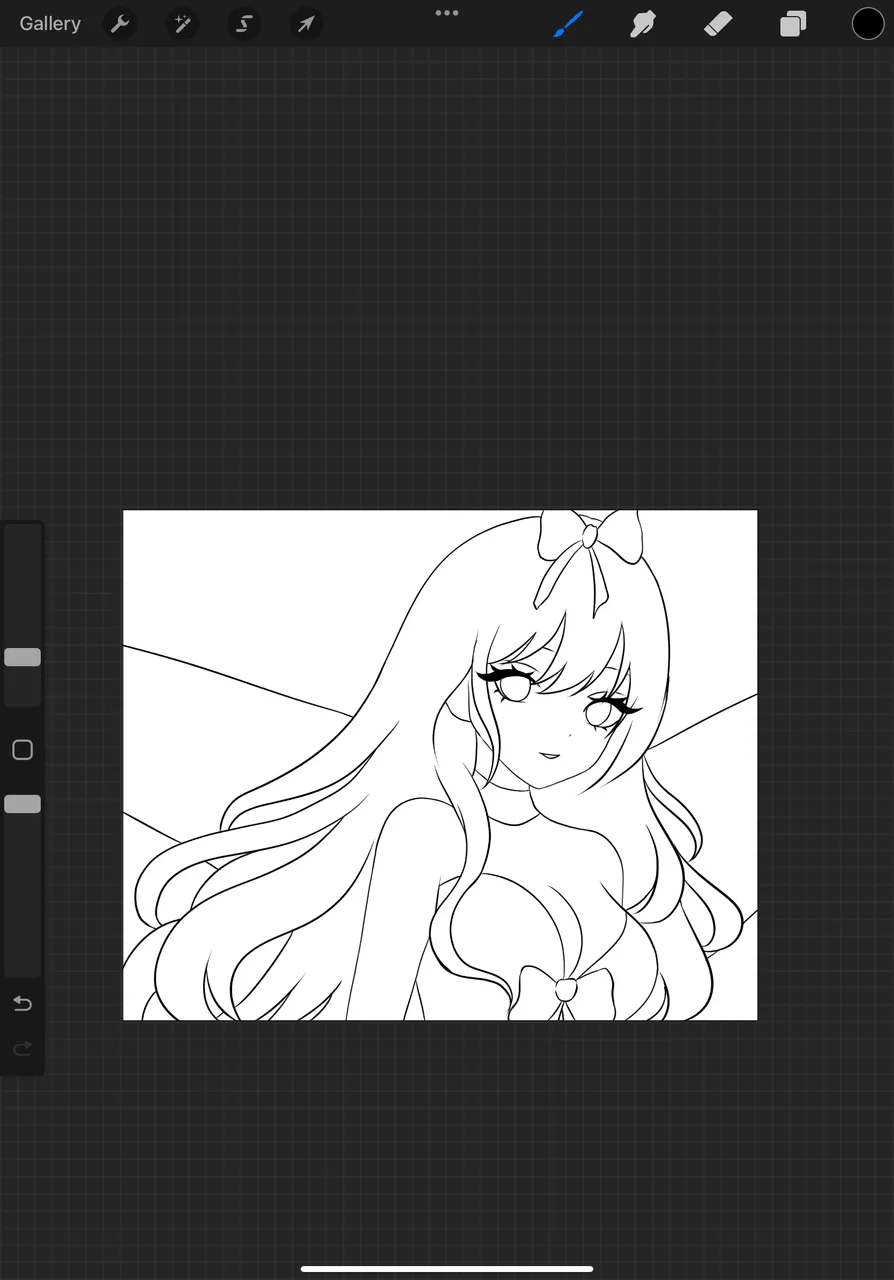Tap the chest bow on the drawing
This screenshot has width=894, height=1280.
pos(566,991)
